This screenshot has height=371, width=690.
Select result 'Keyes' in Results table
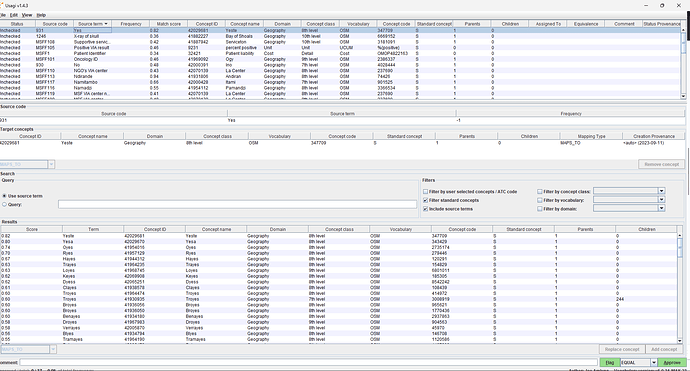pos(339,276)
